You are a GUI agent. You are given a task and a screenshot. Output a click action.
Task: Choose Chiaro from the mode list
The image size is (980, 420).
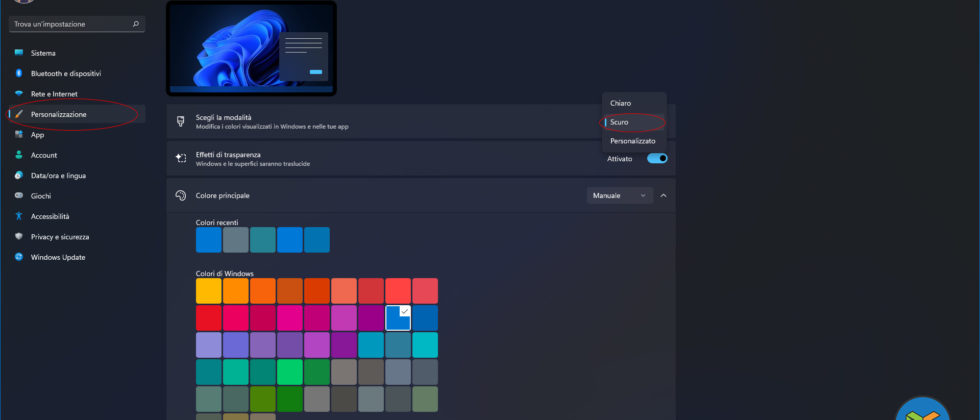(621, 103)
